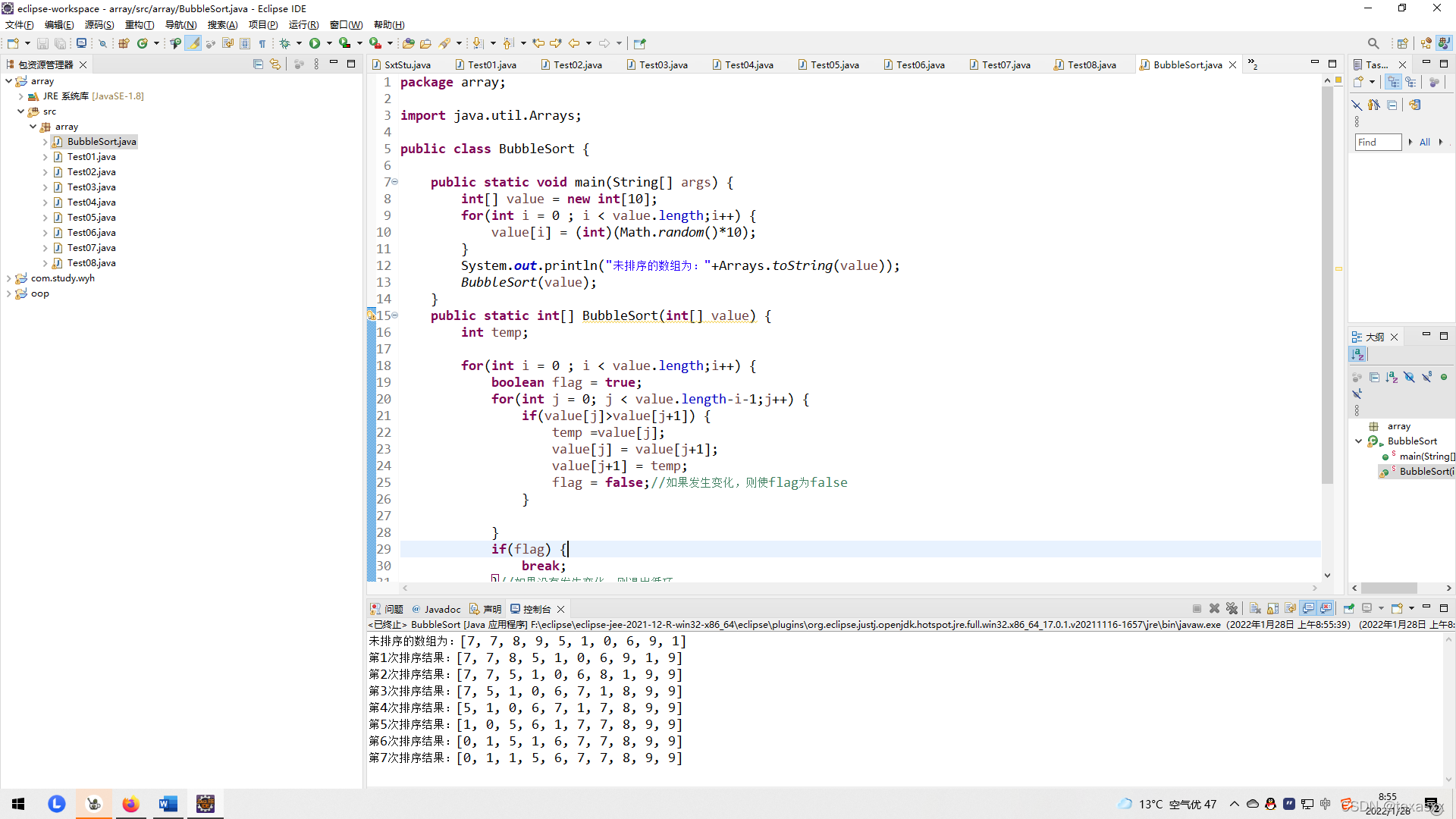1456x819 pixels.
Task: Expand the com.study.wyh project
Action: pyautogui.click(x=9, y=278)
